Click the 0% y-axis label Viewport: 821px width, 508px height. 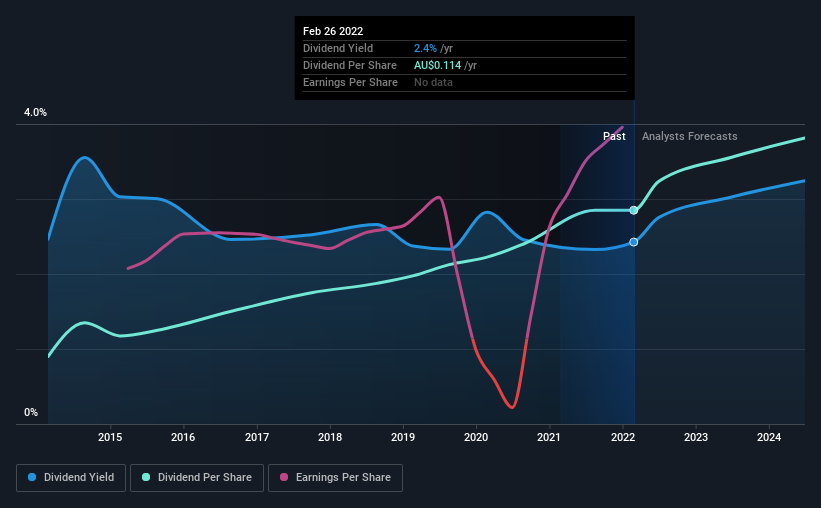31,413
